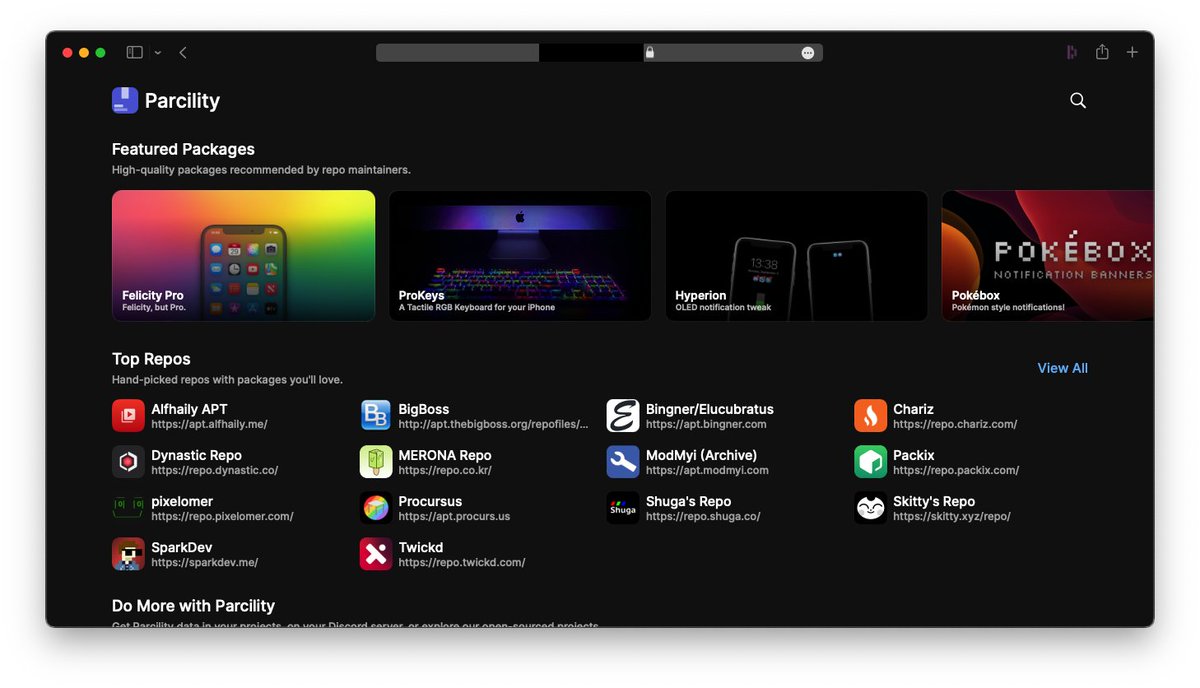Open a new tab with plus icon
The image size is (1200, 688).
click(x=1132, y=52)
